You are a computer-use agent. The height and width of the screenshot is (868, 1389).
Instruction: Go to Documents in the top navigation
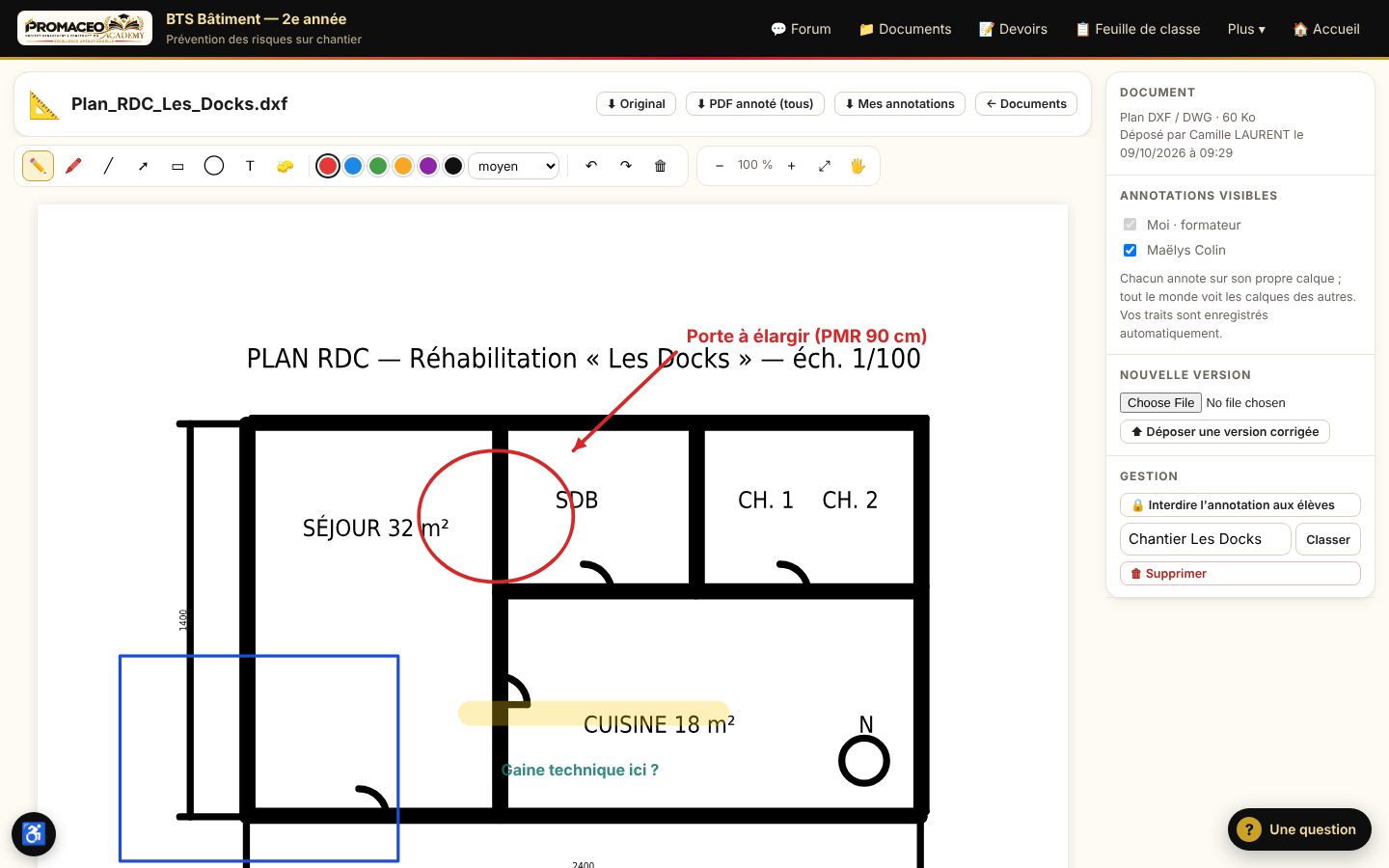tap(905, 29)
